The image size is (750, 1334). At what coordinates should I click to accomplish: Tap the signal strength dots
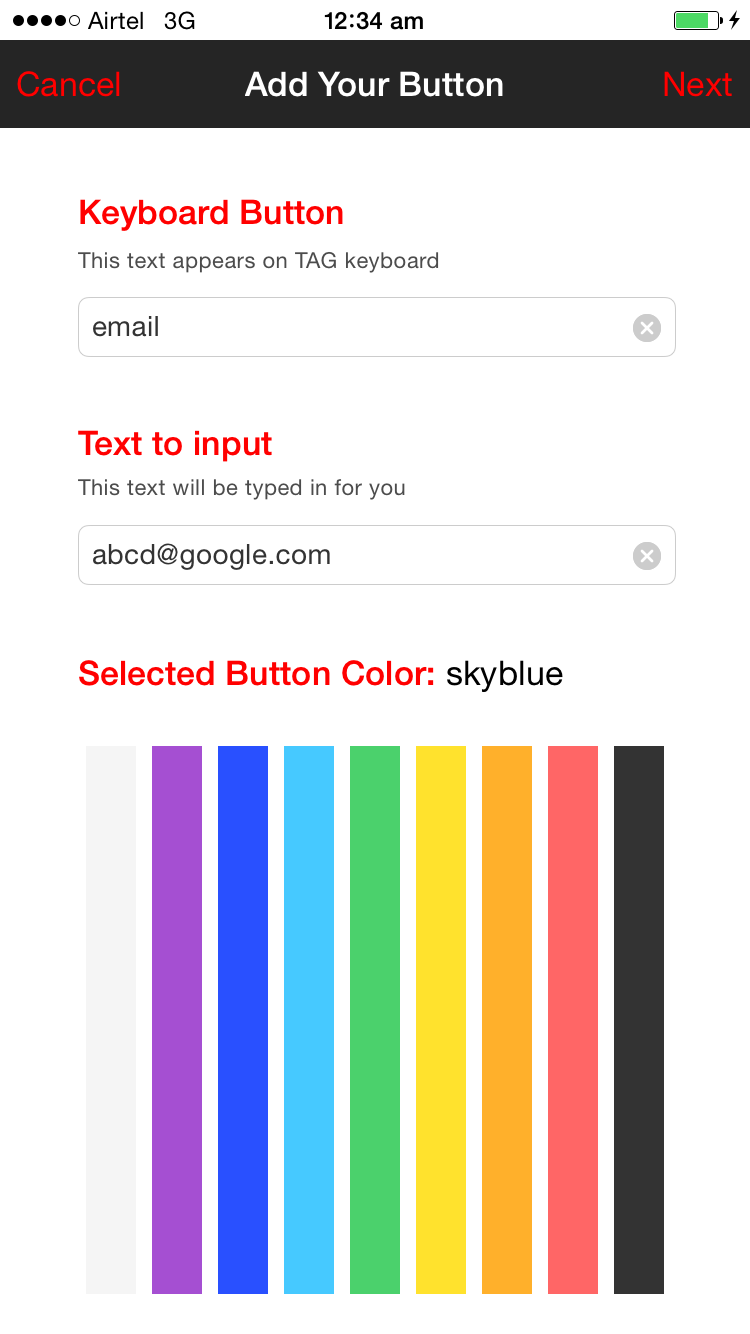coord(46,20)
